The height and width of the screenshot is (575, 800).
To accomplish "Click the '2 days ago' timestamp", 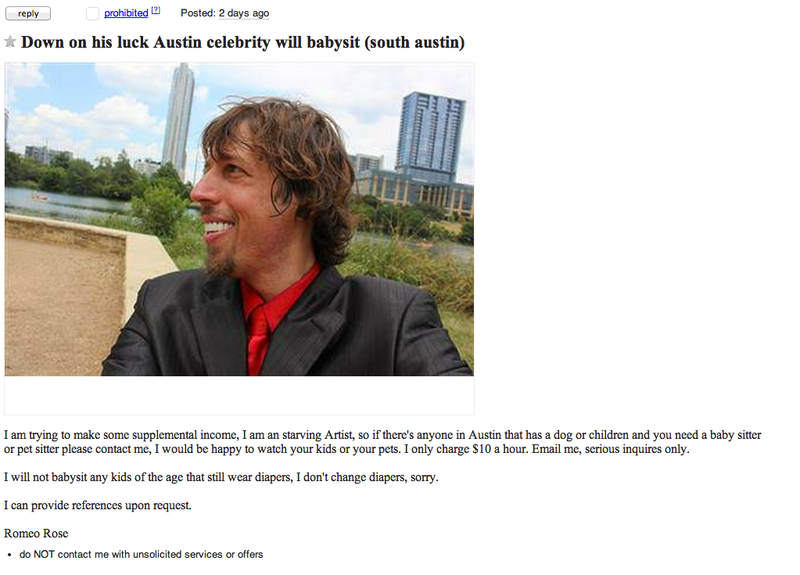I will (x=244, y=13).
